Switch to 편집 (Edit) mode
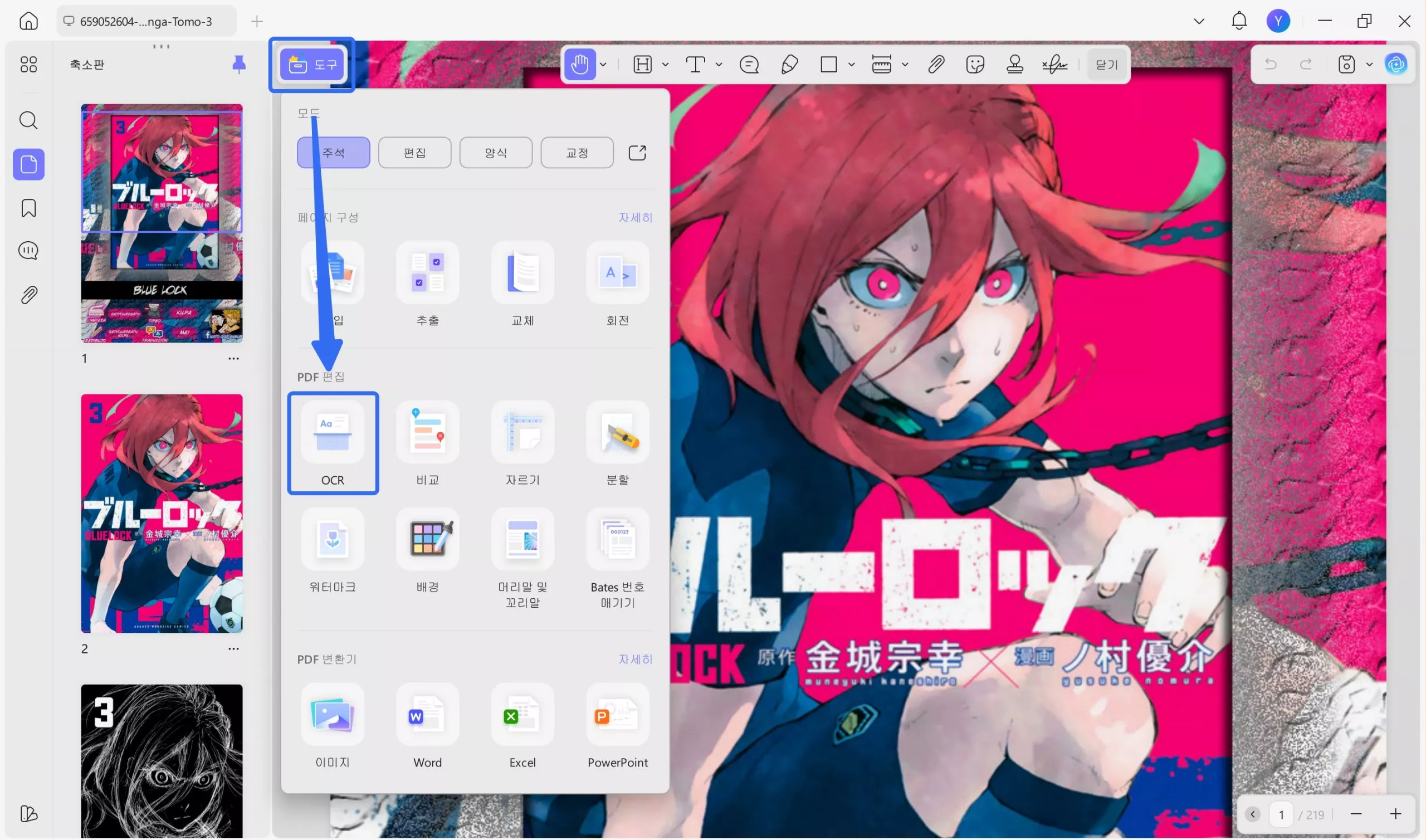This screenshot has width=1426, height=840. click(x=415, y=152)
